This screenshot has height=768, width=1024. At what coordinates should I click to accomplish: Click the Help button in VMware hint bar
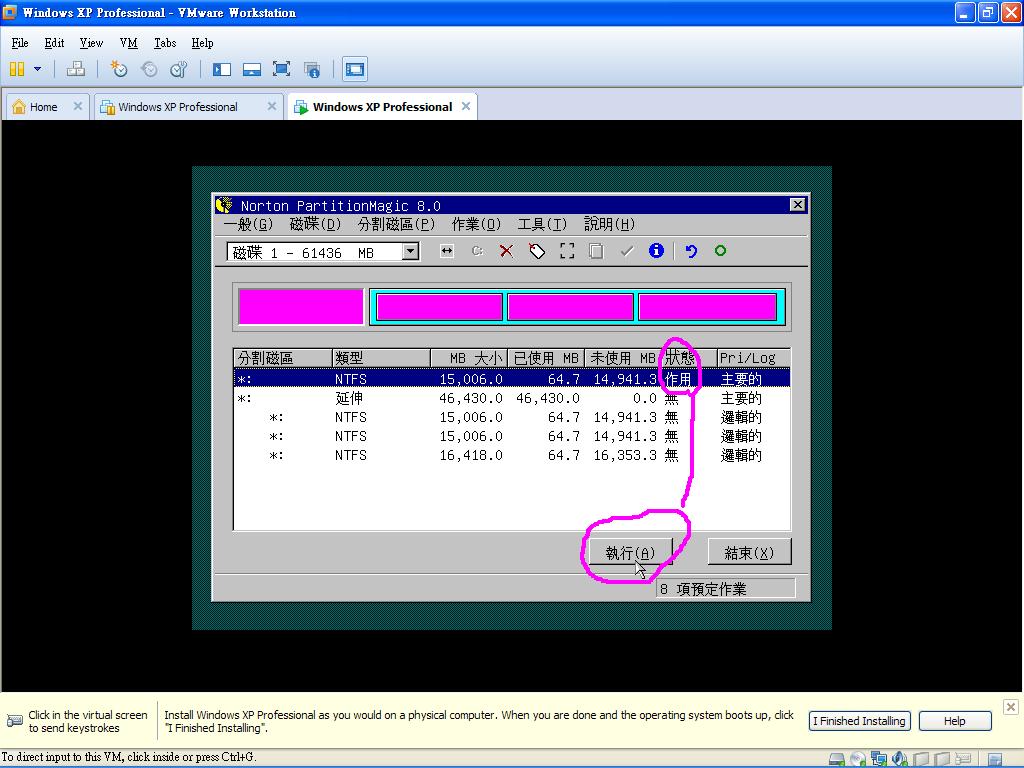(x=955, y=721)
